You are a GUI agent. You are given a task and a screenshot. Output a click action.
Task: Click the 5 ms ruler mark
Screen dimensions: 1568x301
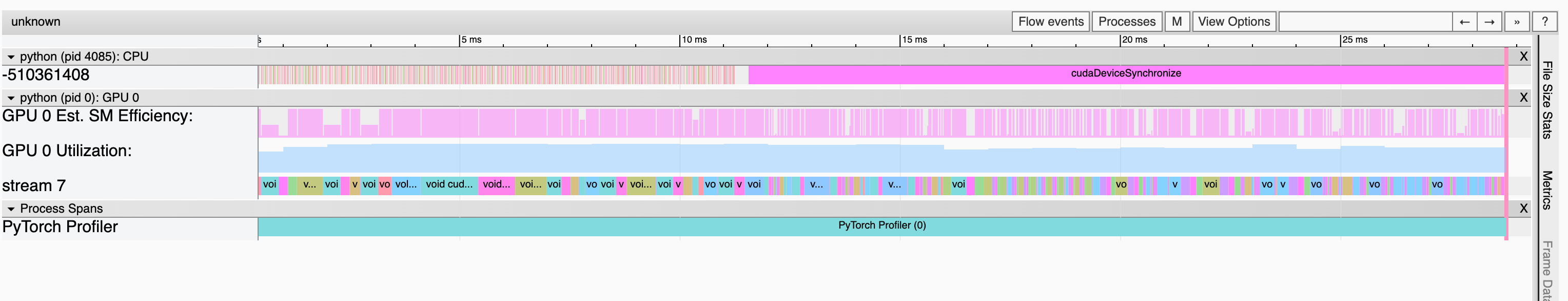[x=471, y=40]
